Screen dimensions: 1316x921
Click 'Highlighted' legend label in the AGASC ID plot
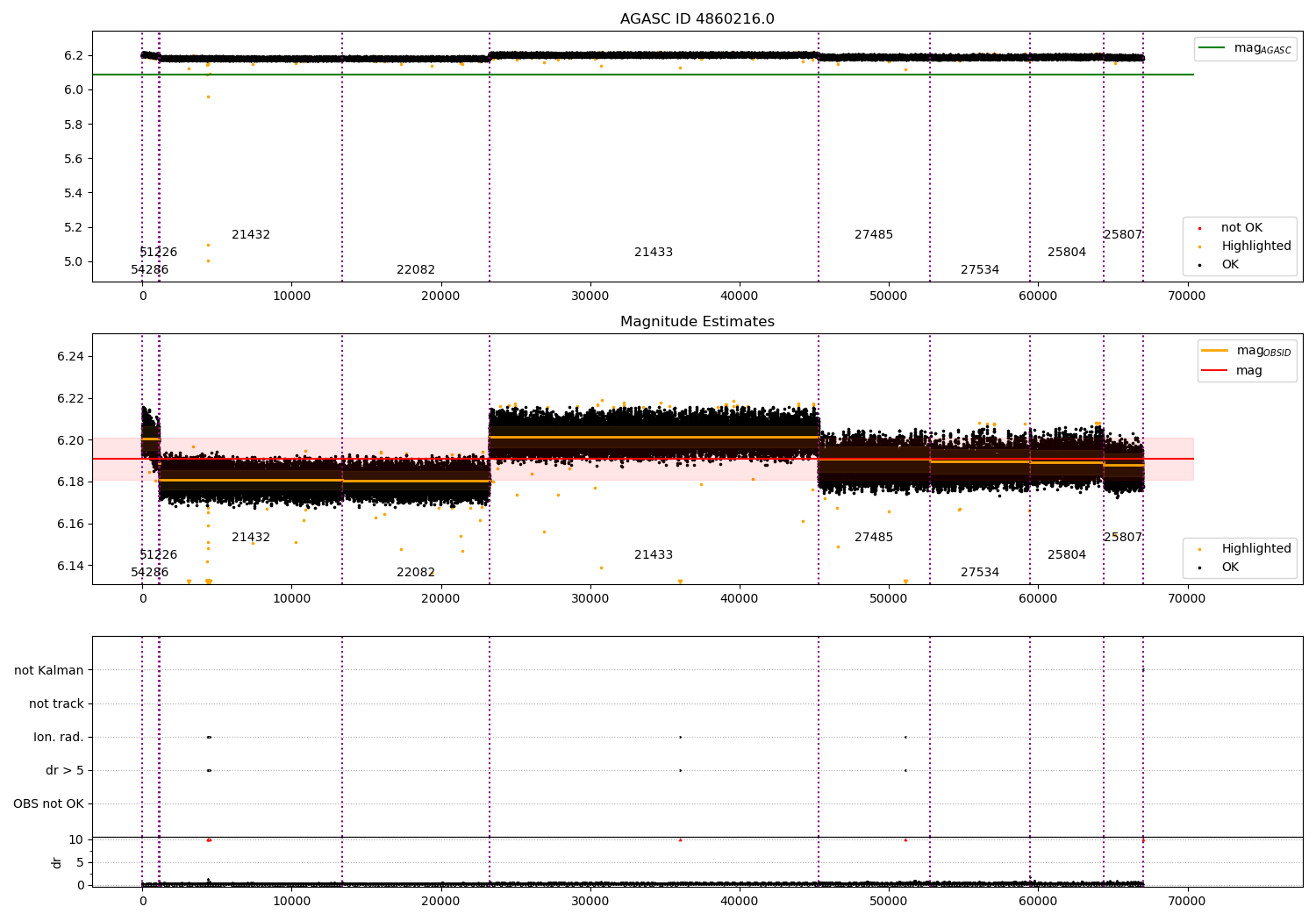[x=1256, y=246]
